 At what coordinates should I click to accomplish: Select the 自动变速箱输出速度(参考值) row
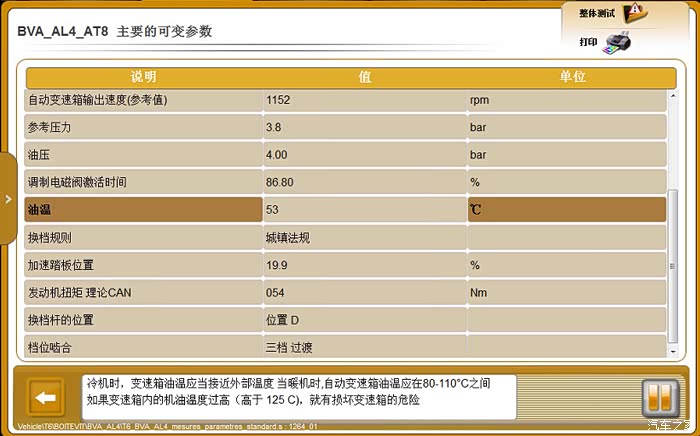(345, 100)
